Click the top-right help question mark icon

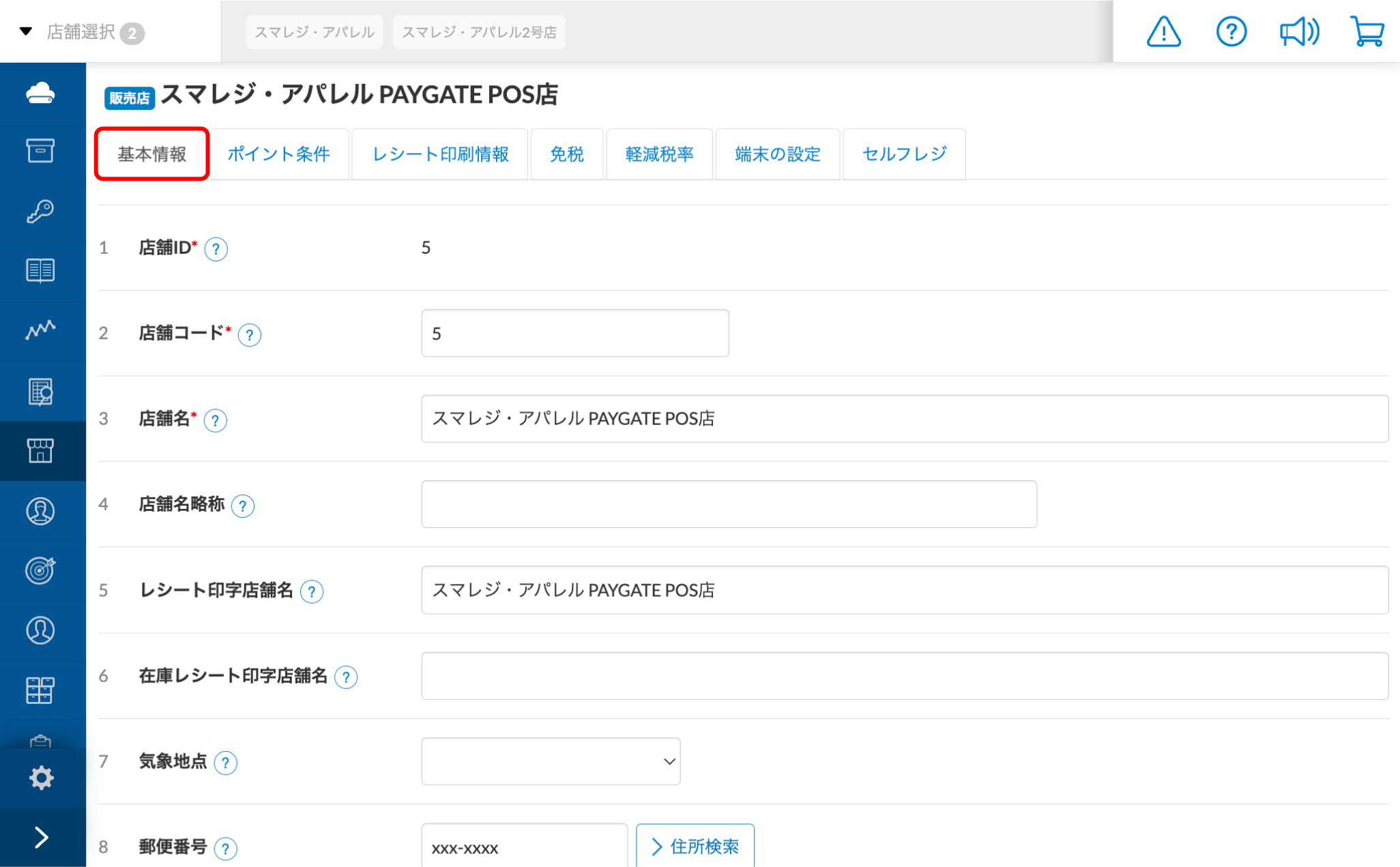coord(1231,31)
